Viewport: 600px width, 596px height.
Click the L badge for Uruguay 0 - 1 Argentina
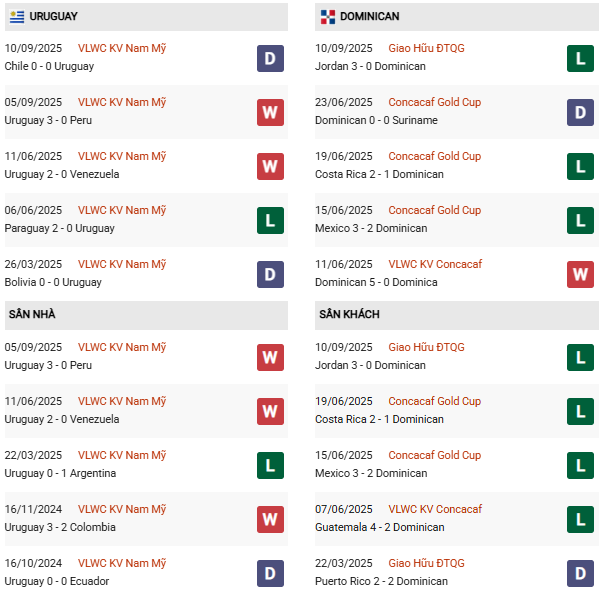[x=270, y=465]
